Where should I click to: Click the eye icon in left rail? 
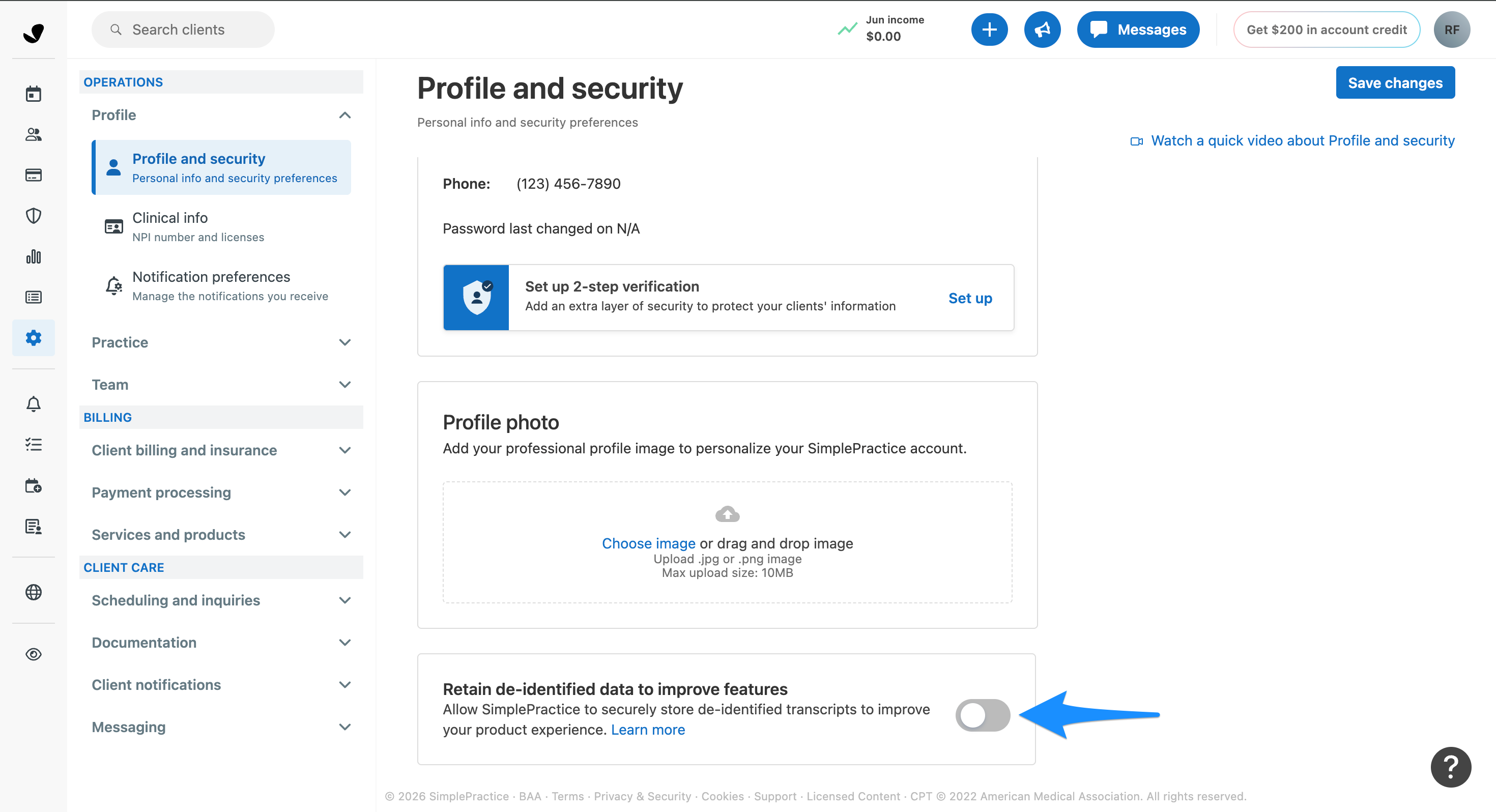(x=33, y=654)
